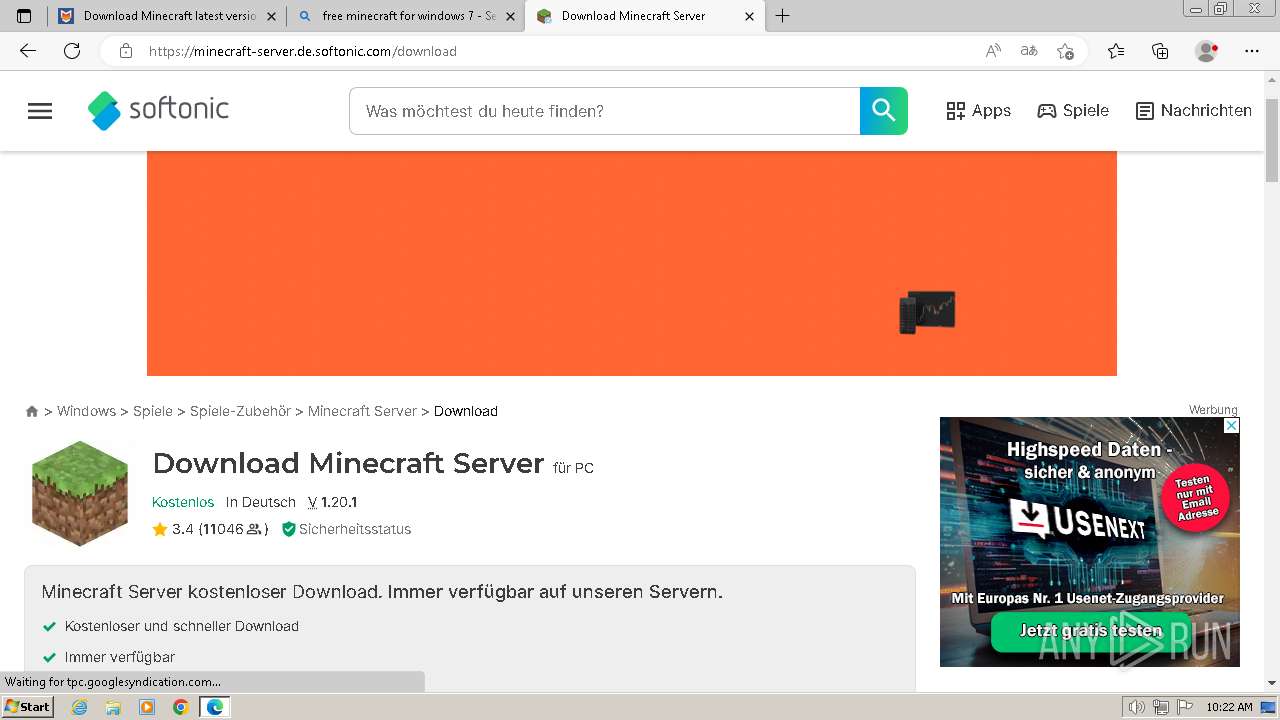Click the volume speaker tray icon
Screen dimensions: 1280x720
pyautogui.click(x=1137, y=707)
